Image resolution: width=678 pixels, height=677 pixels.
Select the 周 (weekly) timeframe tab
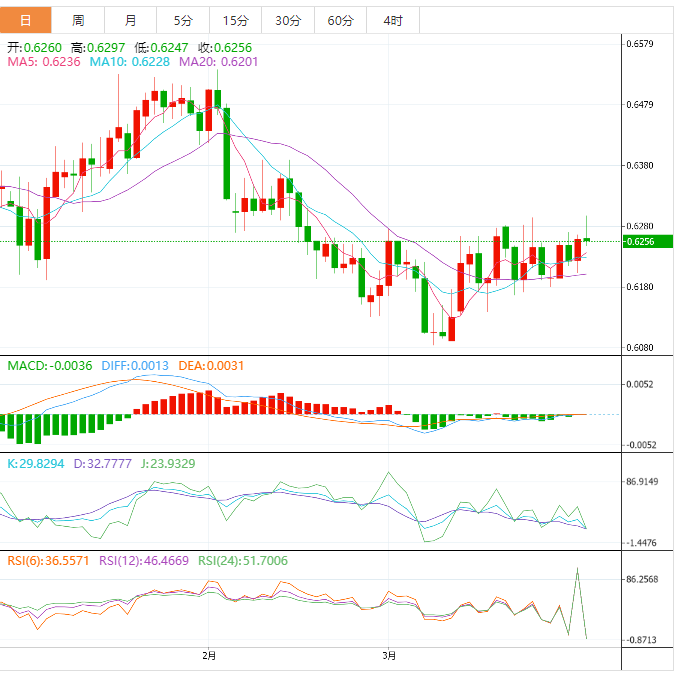[79, 20]
